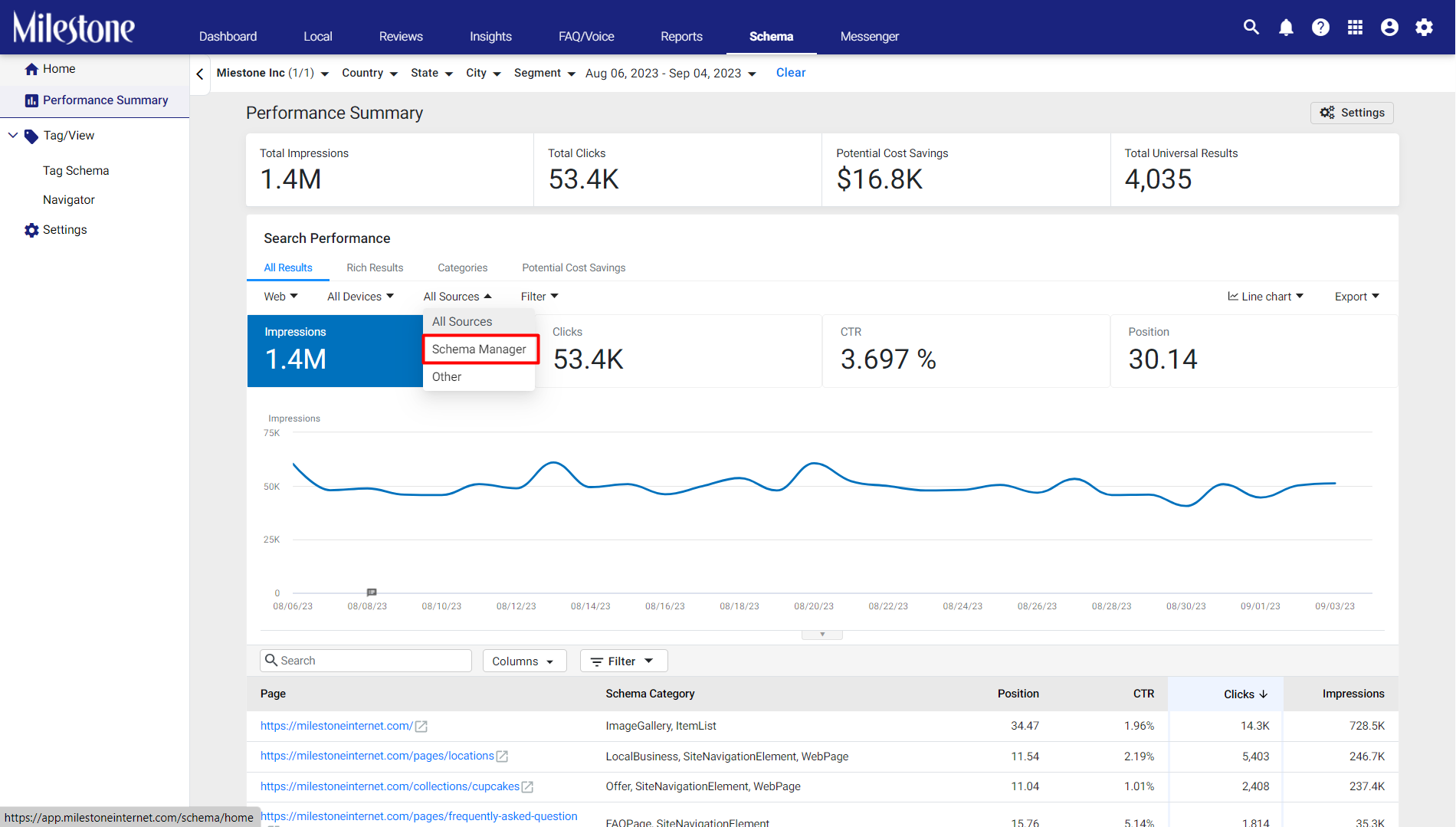This screenshot has width=1456, height=827.
Task: Open the apps grid launcher
Action: tap(1355, 28)
